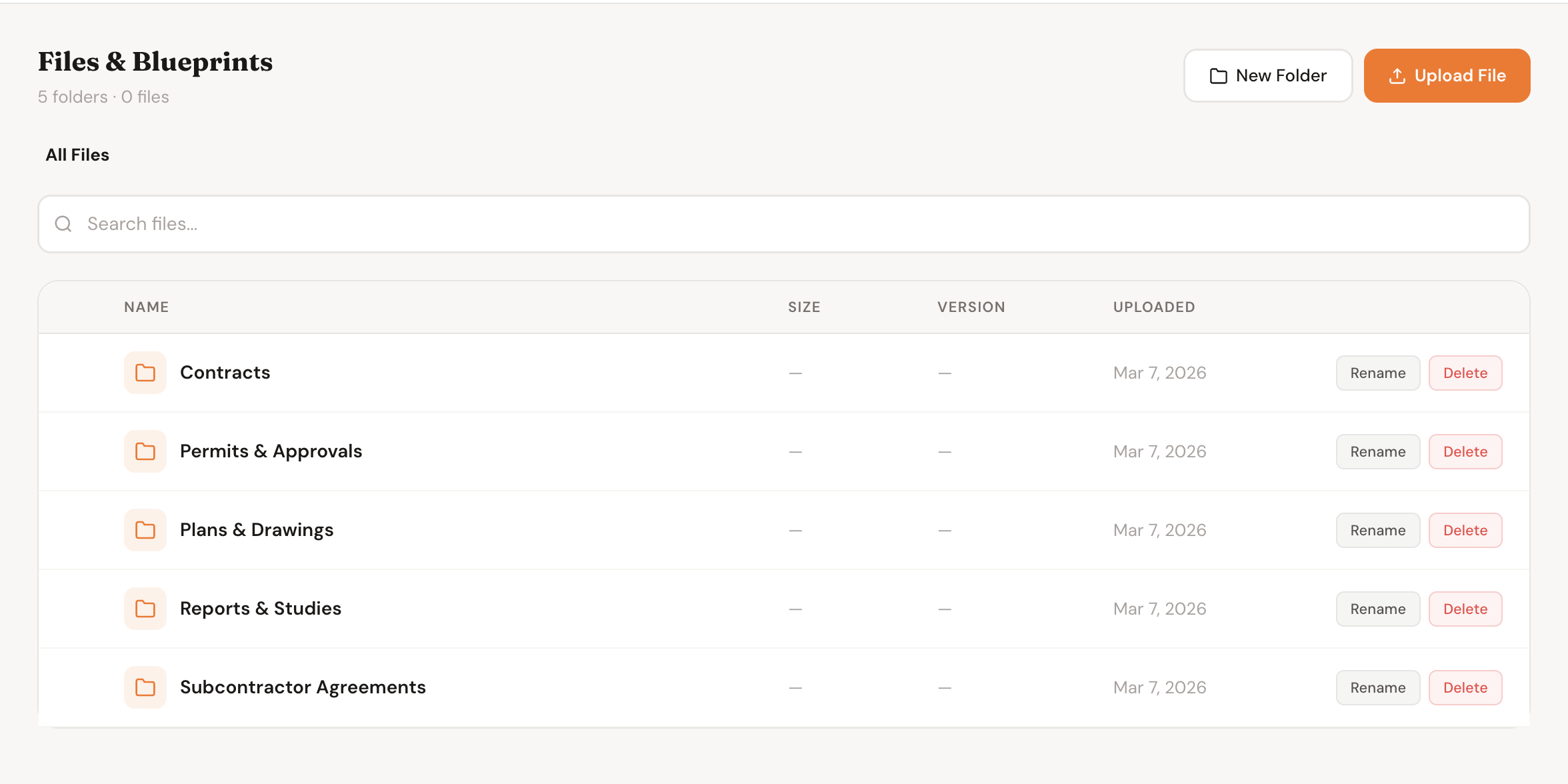Image resolution: width=1568 pixels, height=784 pixels.
Task: Rename the Subcontractor Agreements folder
Action: [1377, 687]
